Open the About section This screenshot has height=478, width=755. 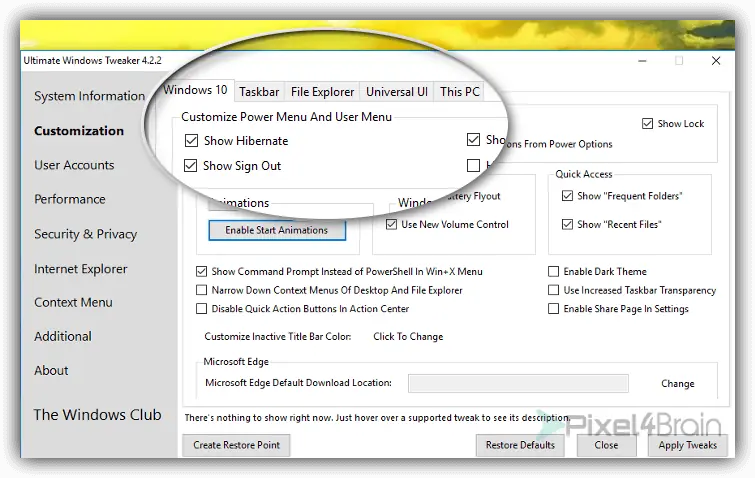click(51, 370)
